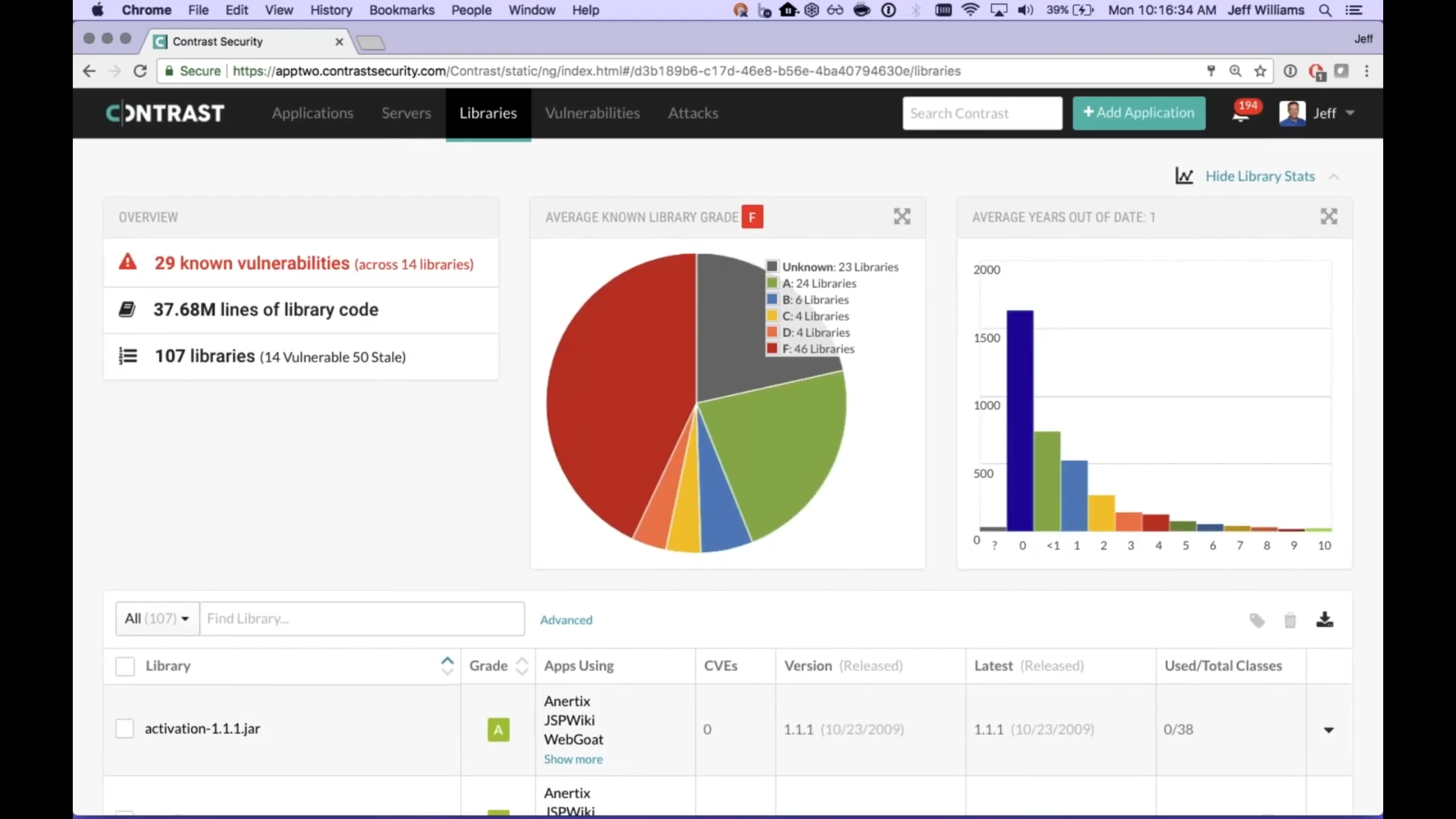Check the select-all checkbox in Library header
The height and width of the screenshot is (819, 1456).
(125, 666)
